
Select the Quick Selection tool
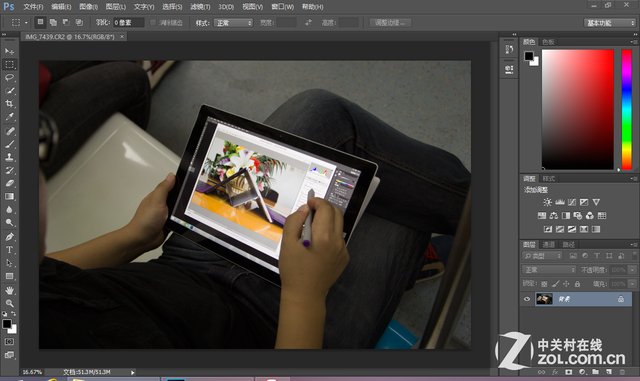9,91
